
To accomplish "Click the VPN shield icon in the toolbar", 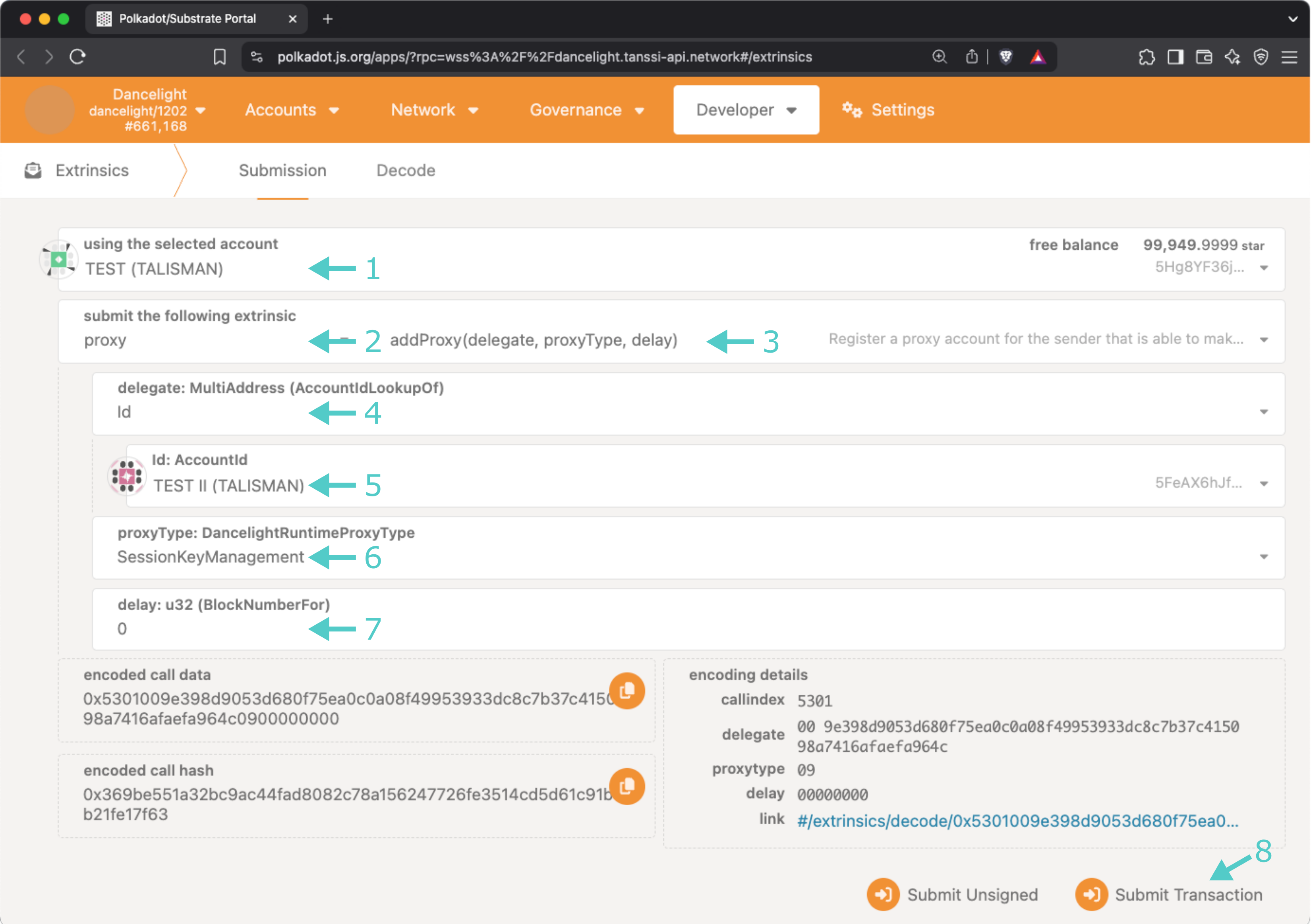I will (x=1261, y=56).
